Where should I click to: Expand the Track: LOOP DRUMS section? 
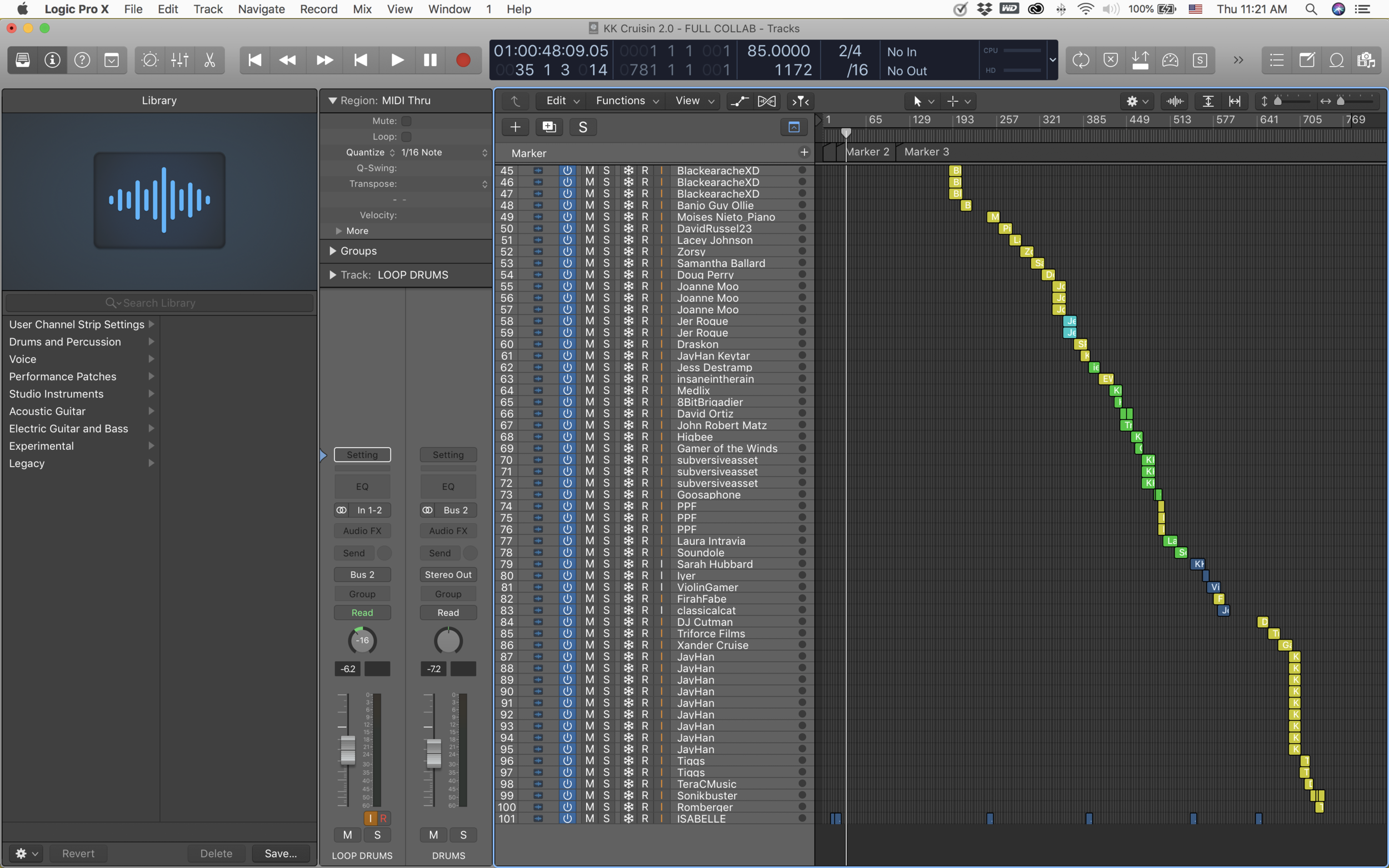333,275
